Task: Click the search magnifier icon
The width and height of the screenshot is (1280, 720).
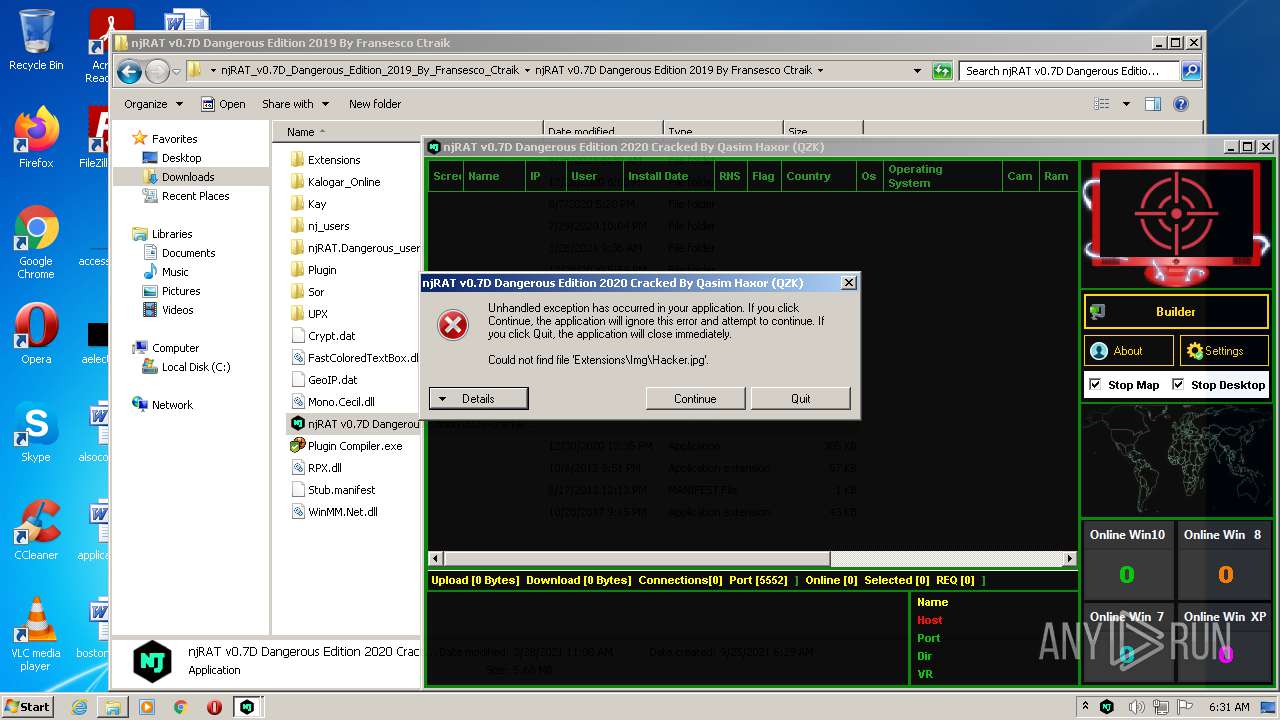Action: 1191,71
